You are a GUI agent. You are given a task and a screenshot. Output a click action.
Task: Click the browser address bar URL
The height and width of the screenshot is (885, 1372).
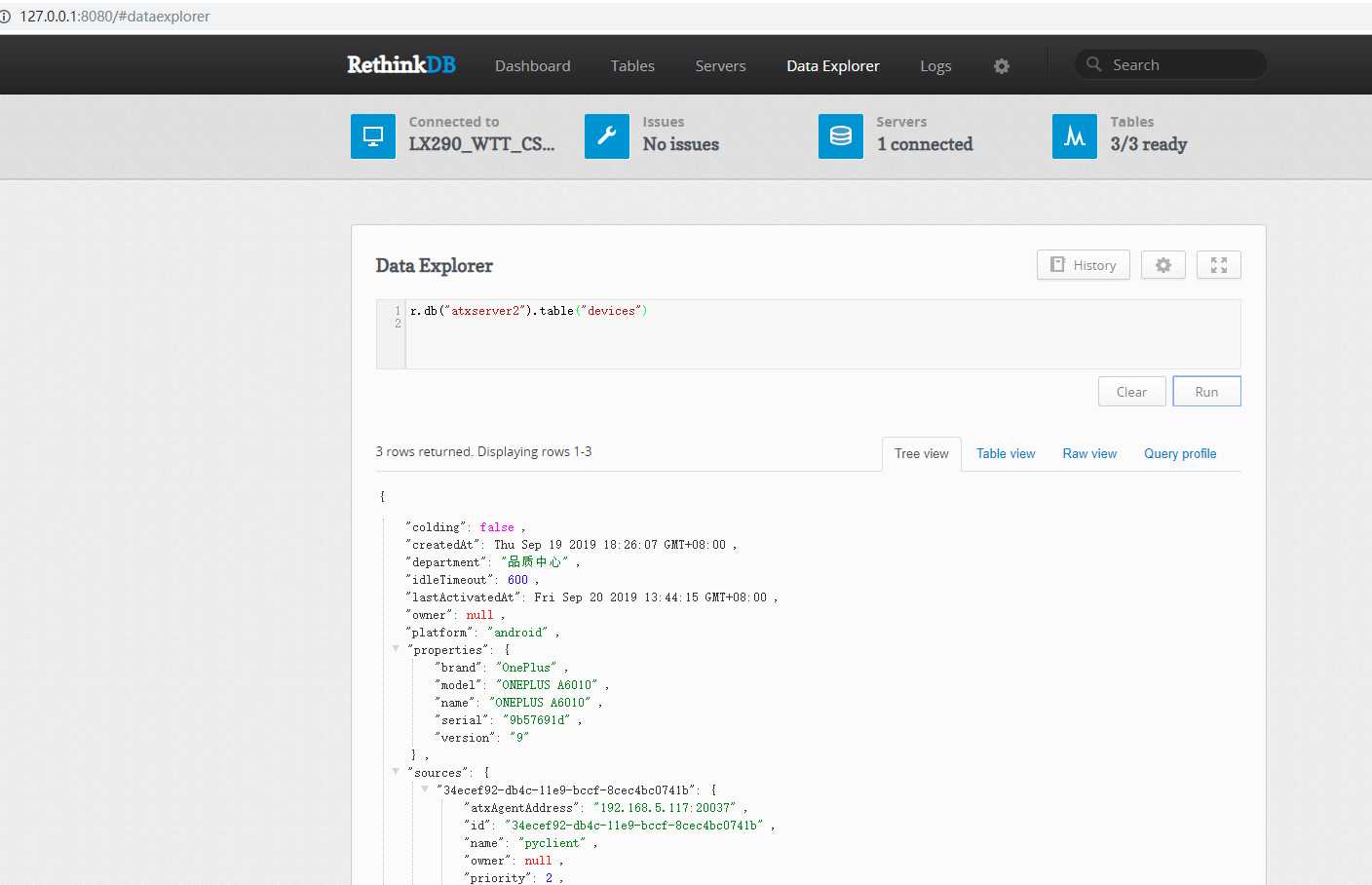pos(115,17)
